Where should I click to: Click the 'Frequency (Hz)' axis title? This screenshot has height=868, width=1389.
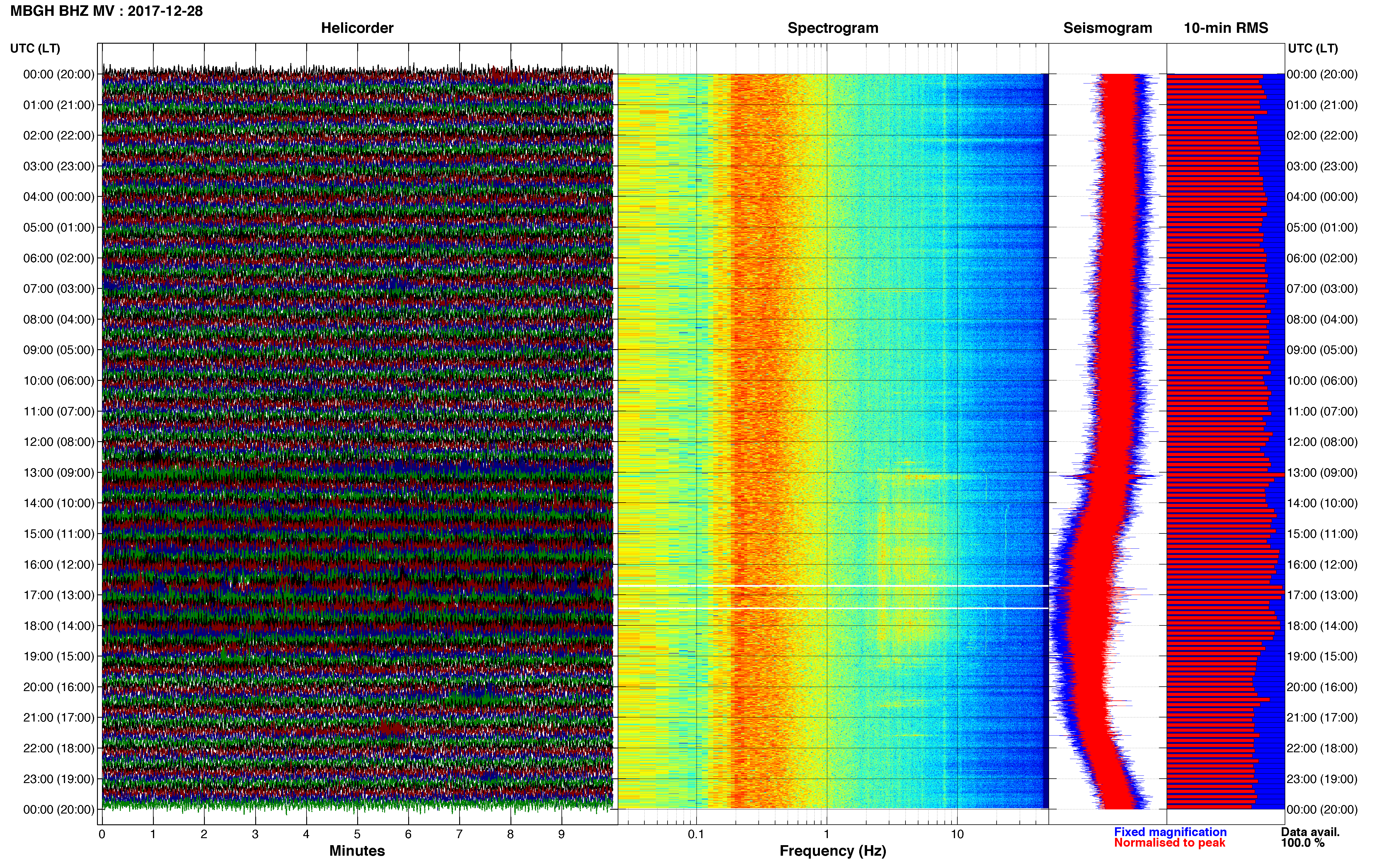(833, 851)
